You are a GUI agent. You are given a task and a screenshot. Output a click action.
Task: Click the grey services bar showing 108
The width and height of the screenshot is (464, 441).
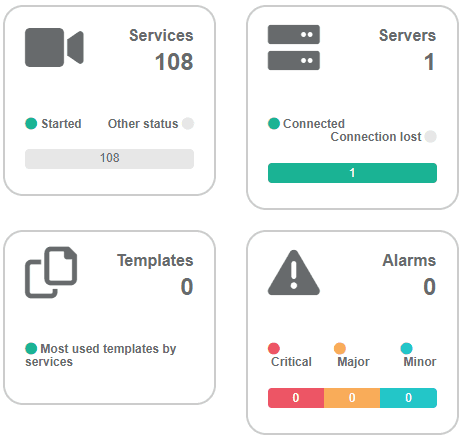(109, 159)
